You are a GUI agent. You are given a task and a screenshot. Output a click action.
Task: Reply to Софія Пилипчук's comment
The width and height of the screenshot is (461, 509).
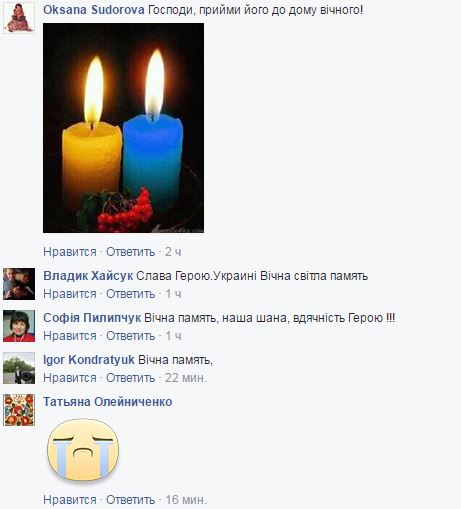[131, 336]
